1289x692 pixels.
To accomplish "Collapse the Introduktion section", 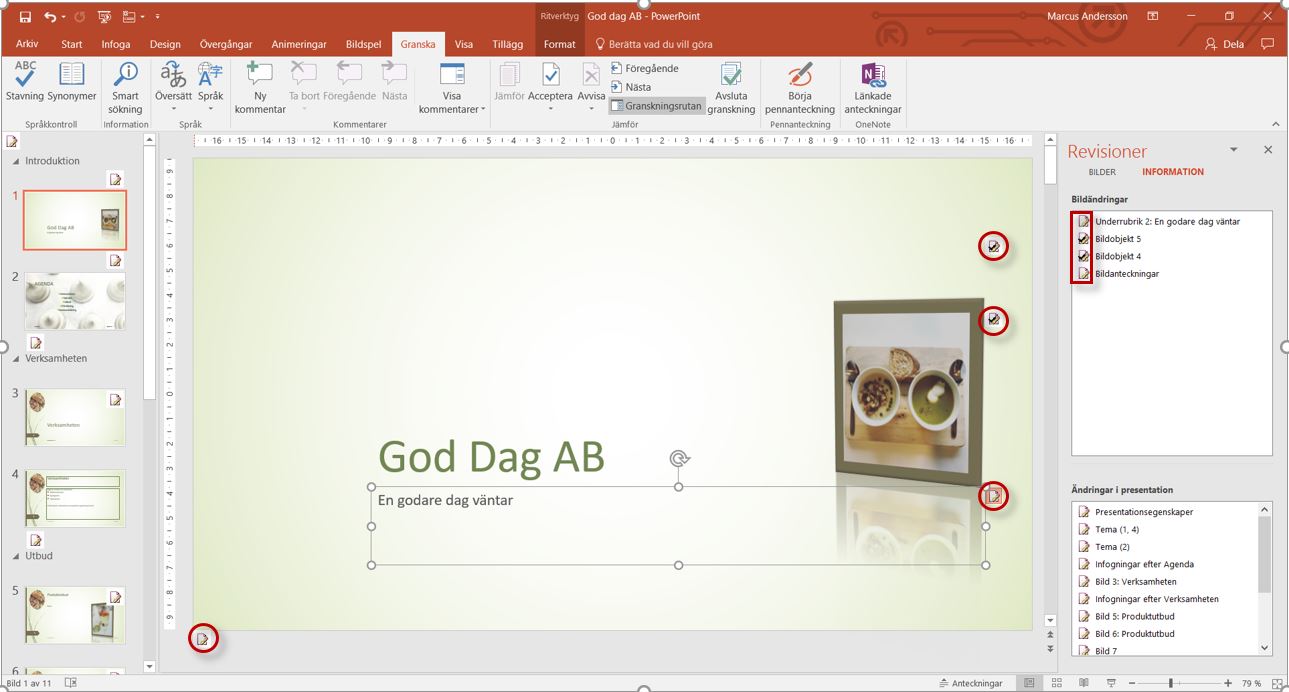I will (15, 161).
